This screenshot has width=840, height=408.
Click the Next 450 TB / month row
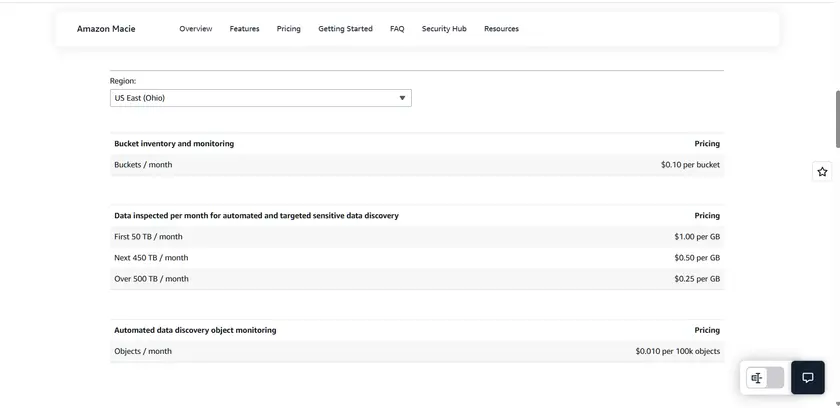coord(416,258)
